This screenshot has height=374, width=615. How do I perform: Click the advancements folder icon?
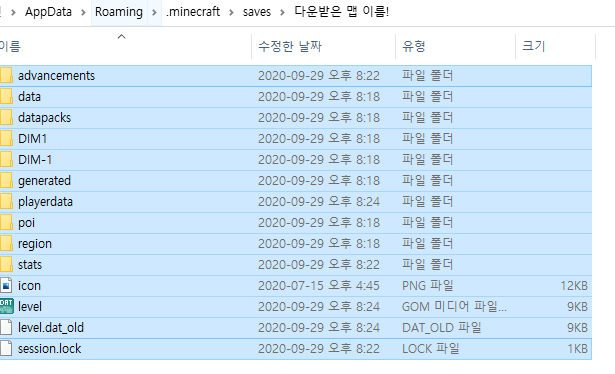(x=6, y=75)
